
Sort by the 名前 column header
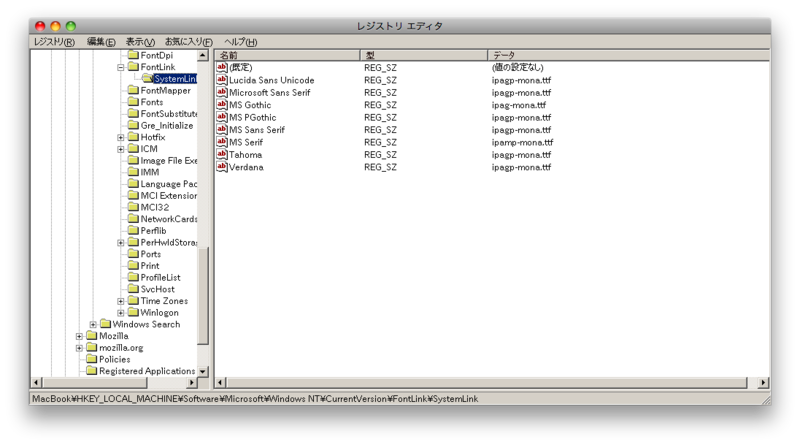click(x=287, y=55)
